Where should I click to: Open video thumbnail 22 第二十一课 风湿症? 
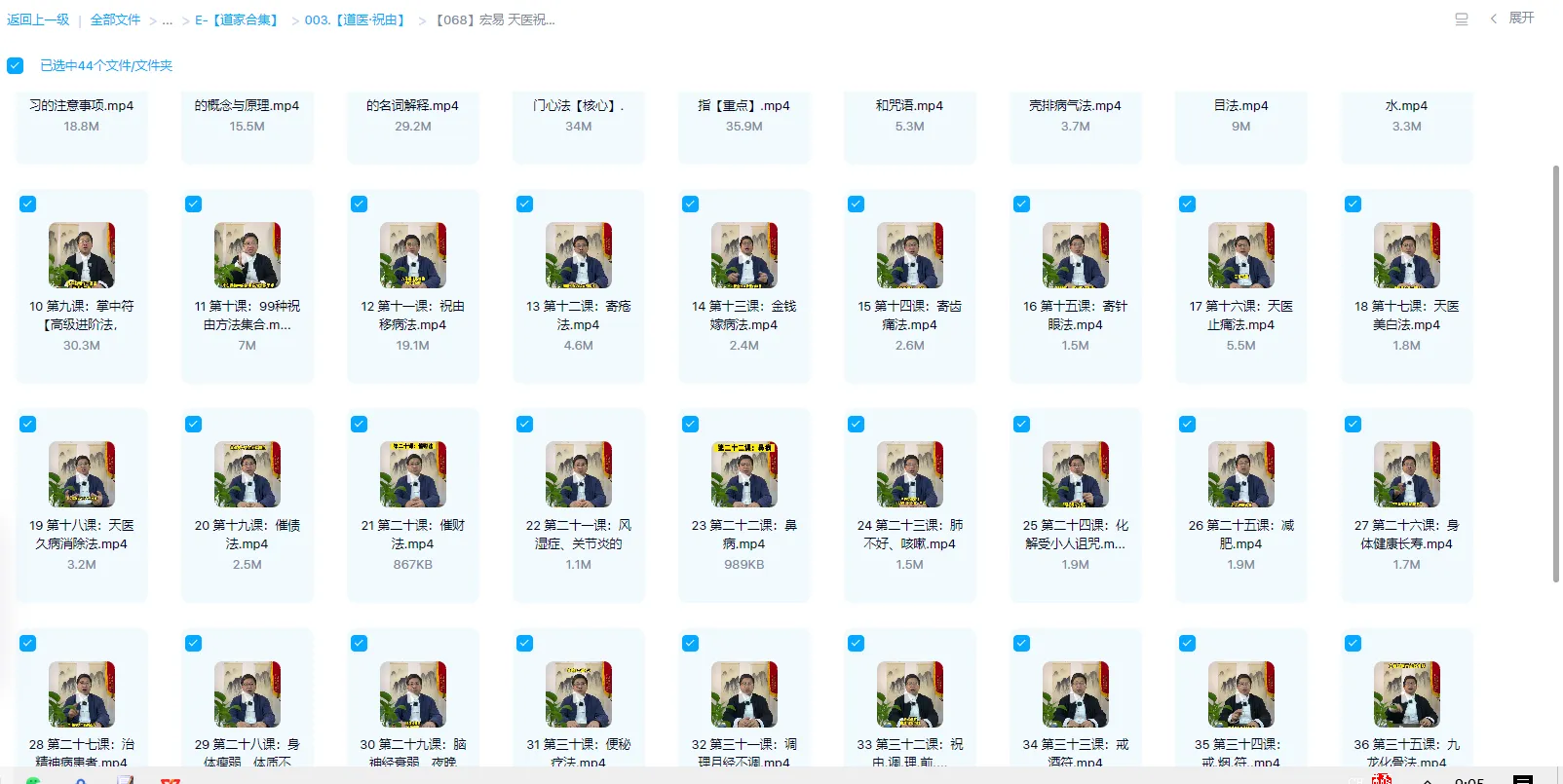(578, 474)
